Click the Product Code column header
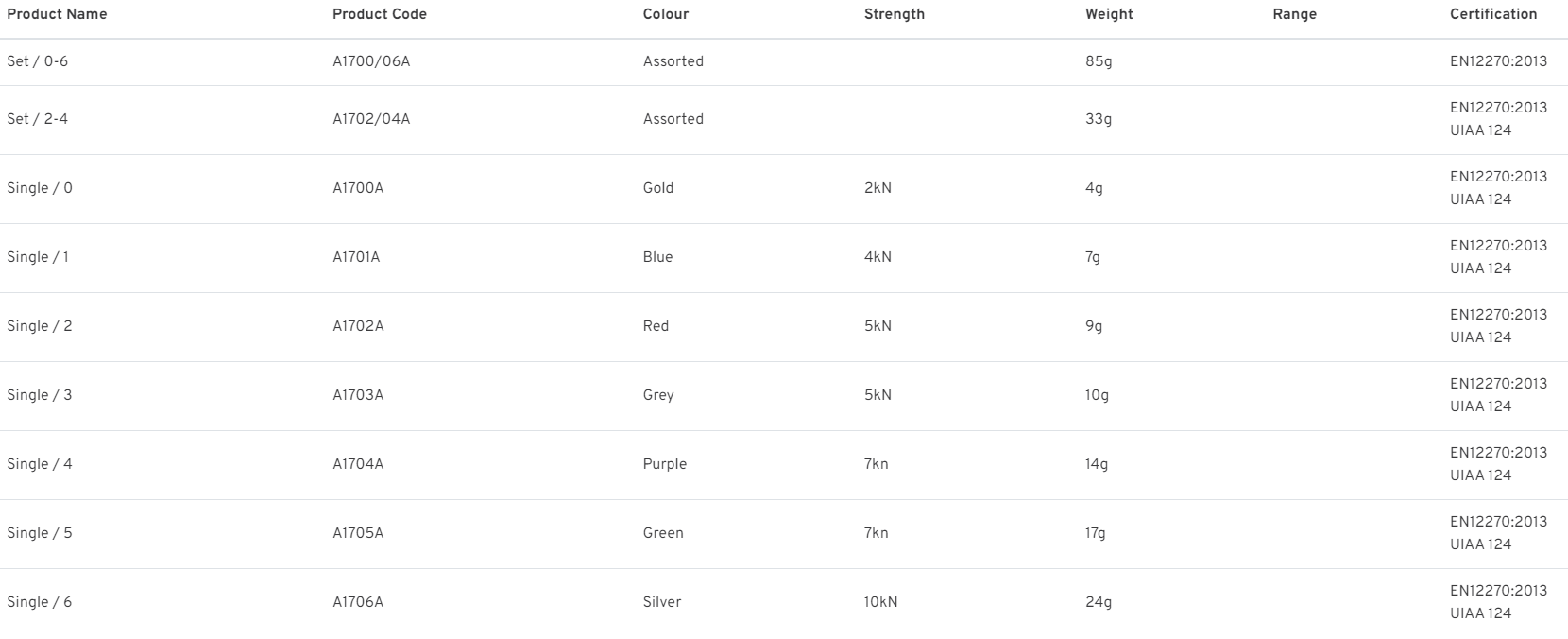This screenshot has width=1568, height=639. coord(380,14)
